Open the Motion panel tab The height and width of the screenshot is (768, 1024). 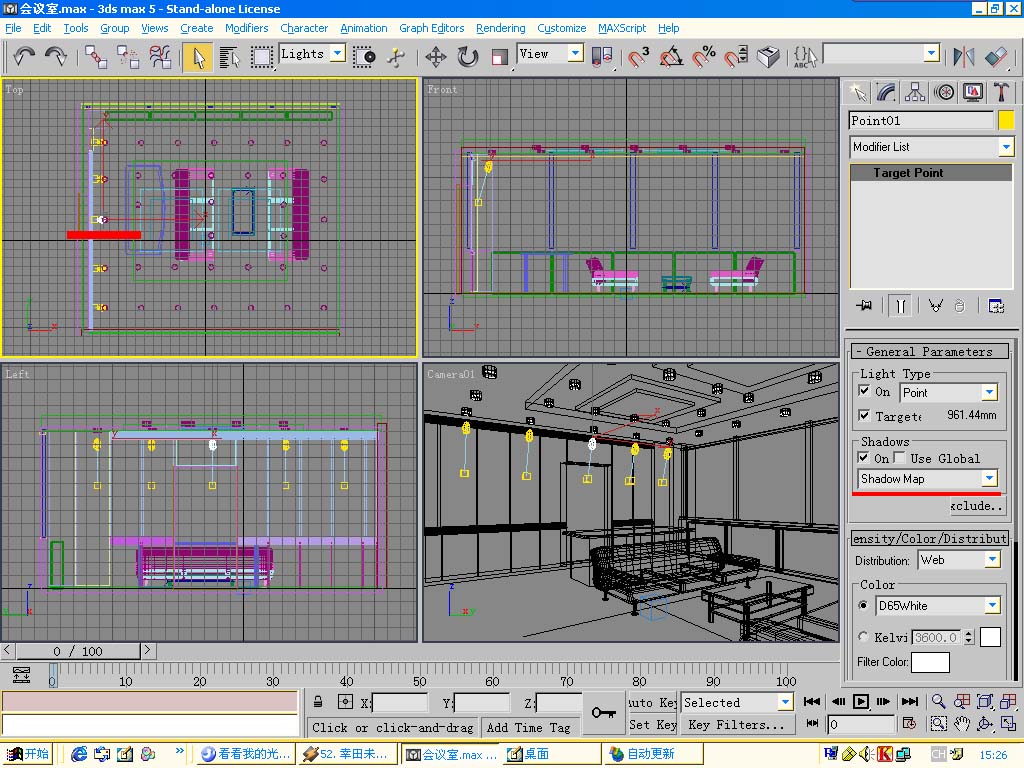click(x=944, y=92)
